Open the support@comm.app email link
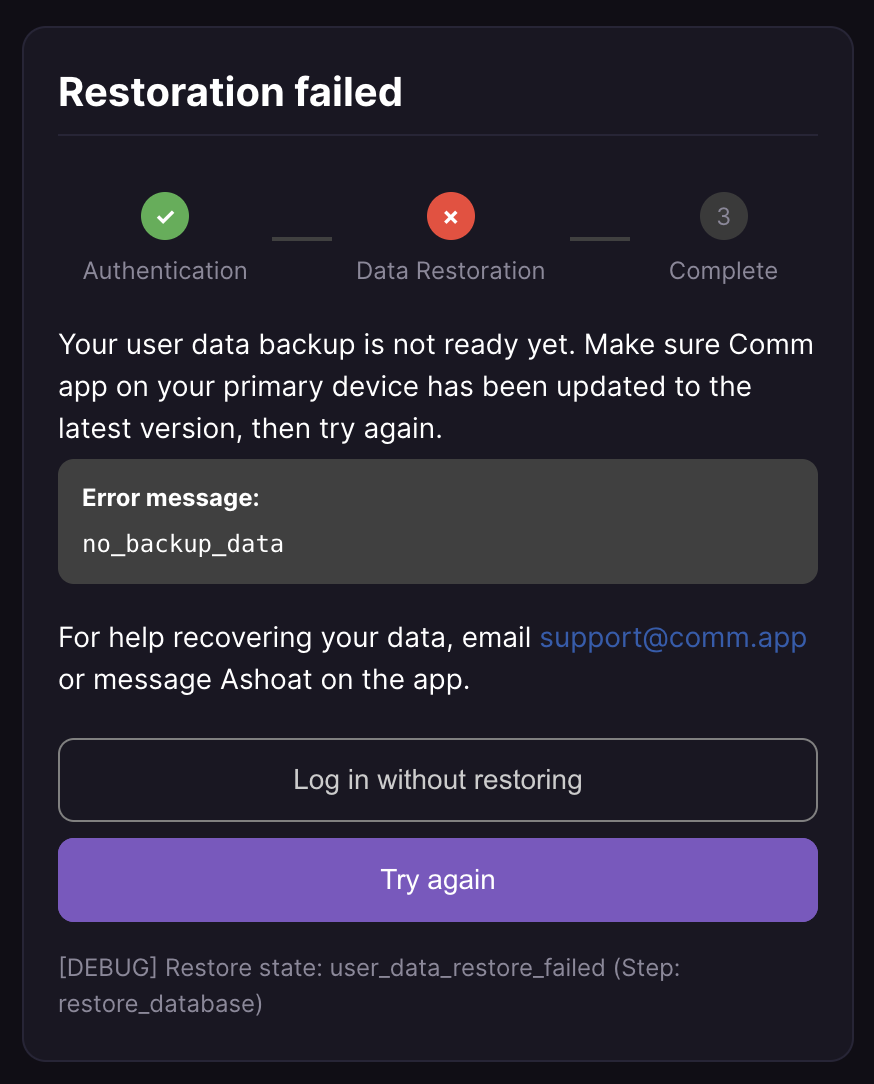The image size is (874, 1084). 673,637
